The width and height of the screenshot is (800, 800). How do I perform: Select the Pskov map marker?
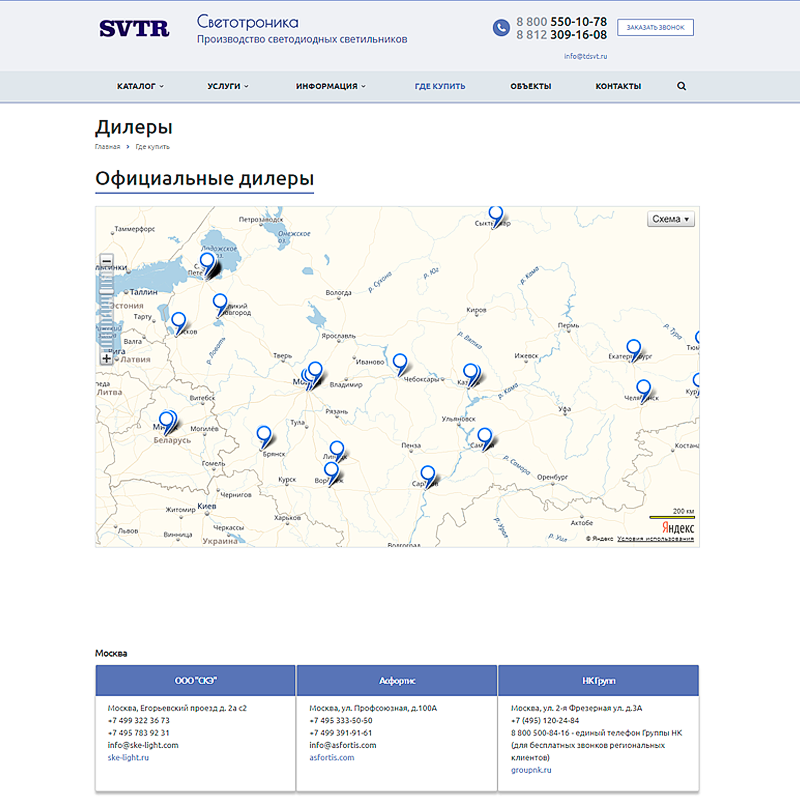tap(178, 324)
